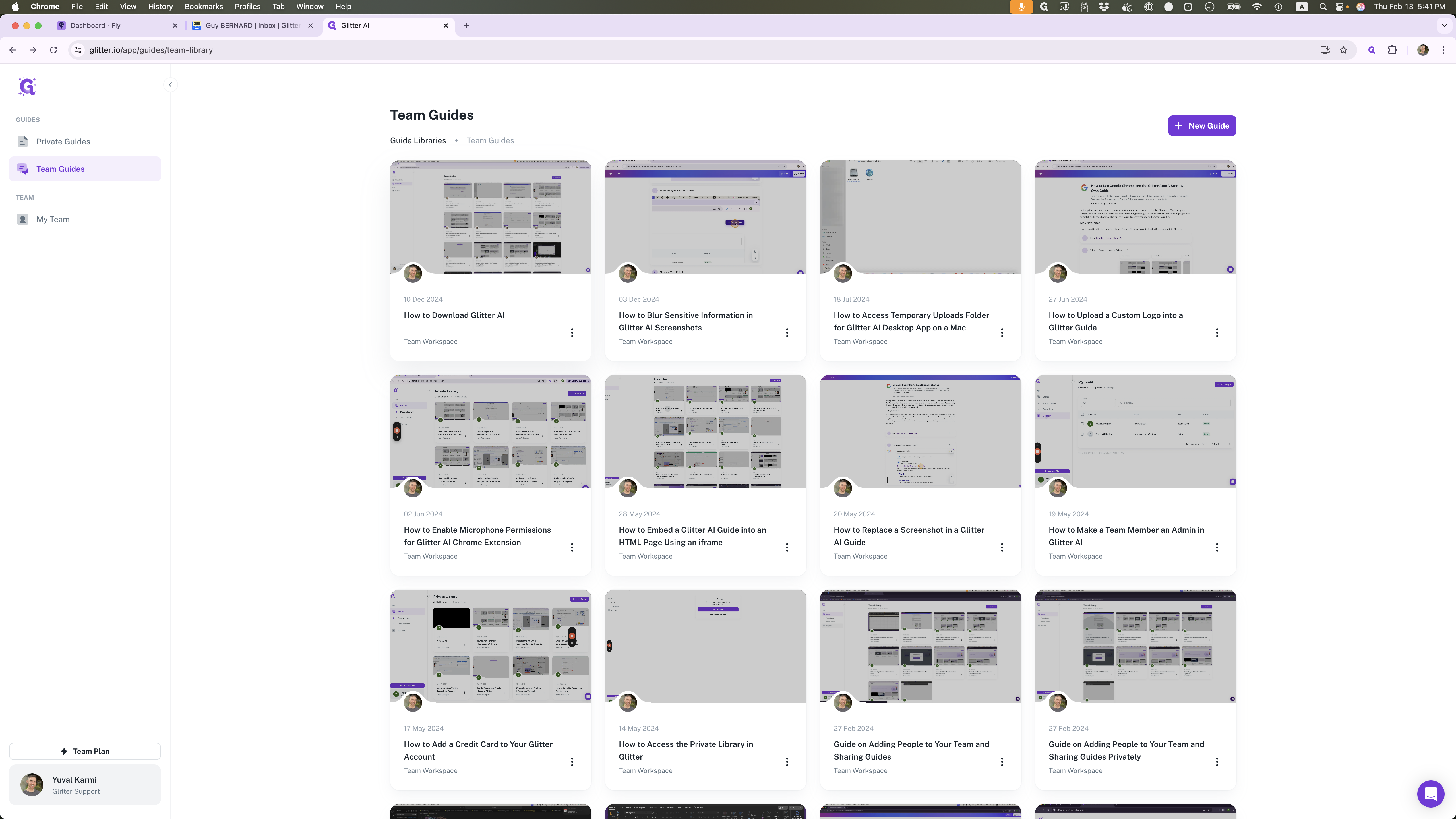Click the Glitter AI logo in sidebar
This screenshot has height=819, width=1456.
(x=27, y=86)
